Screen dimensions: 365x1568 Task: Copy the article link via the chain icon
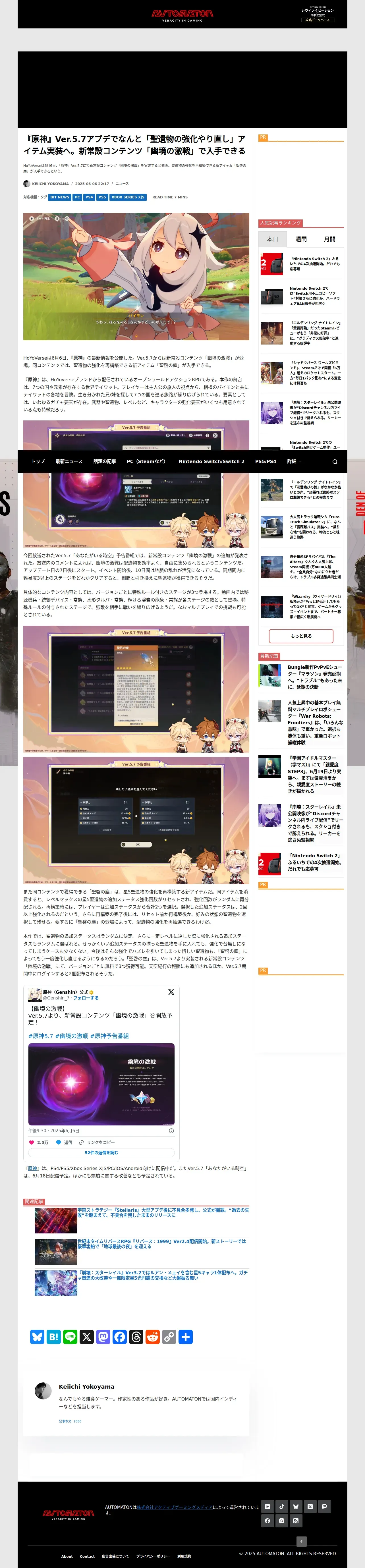click(169, 1337)
